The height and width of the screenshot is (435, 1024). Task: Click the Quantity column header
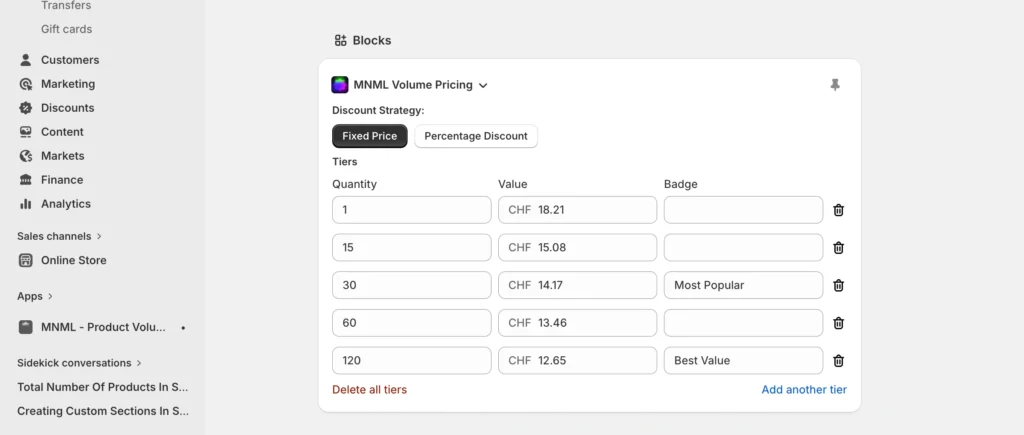point(355,184)
